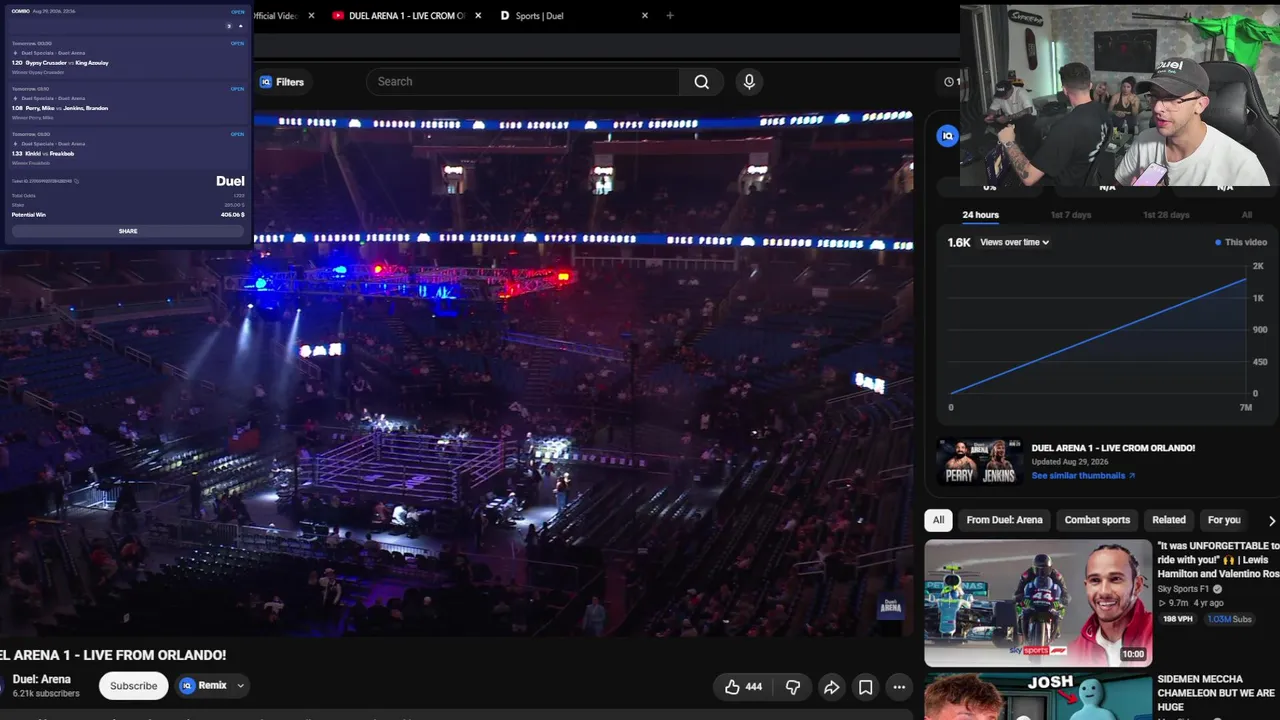The height and width of the screenshot is (720, 1280).
Task: Open the Lewis Hamilton video thumbnail
Action: coord(1038,603)
